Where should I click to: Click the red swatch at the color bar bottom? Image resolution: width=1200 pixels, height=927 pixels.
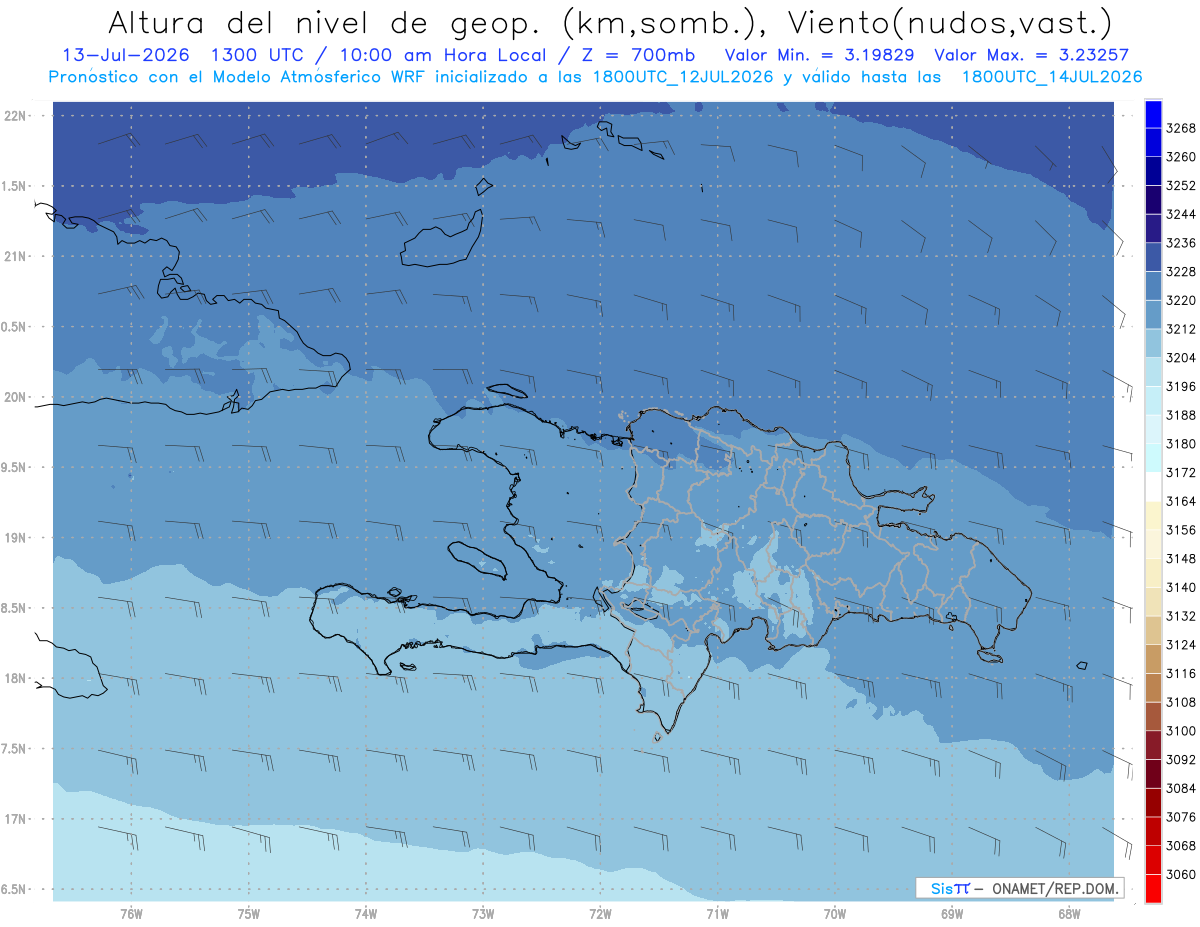click(1153, 888)
